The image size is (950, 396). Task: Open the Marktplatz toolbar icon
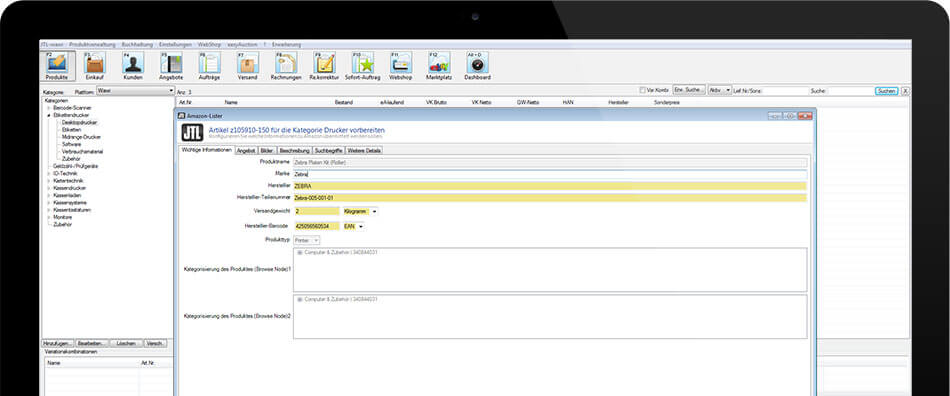coord(439,66)
